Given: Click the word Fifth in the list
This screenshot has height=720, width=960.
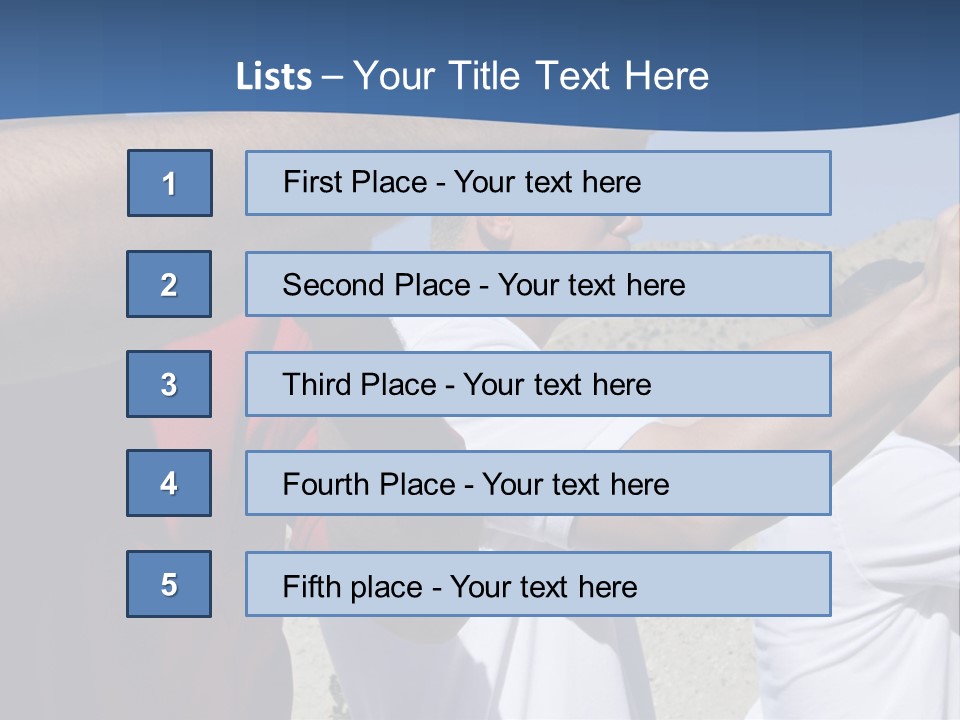Looking at the screenshot, I should tap(311, 586).
